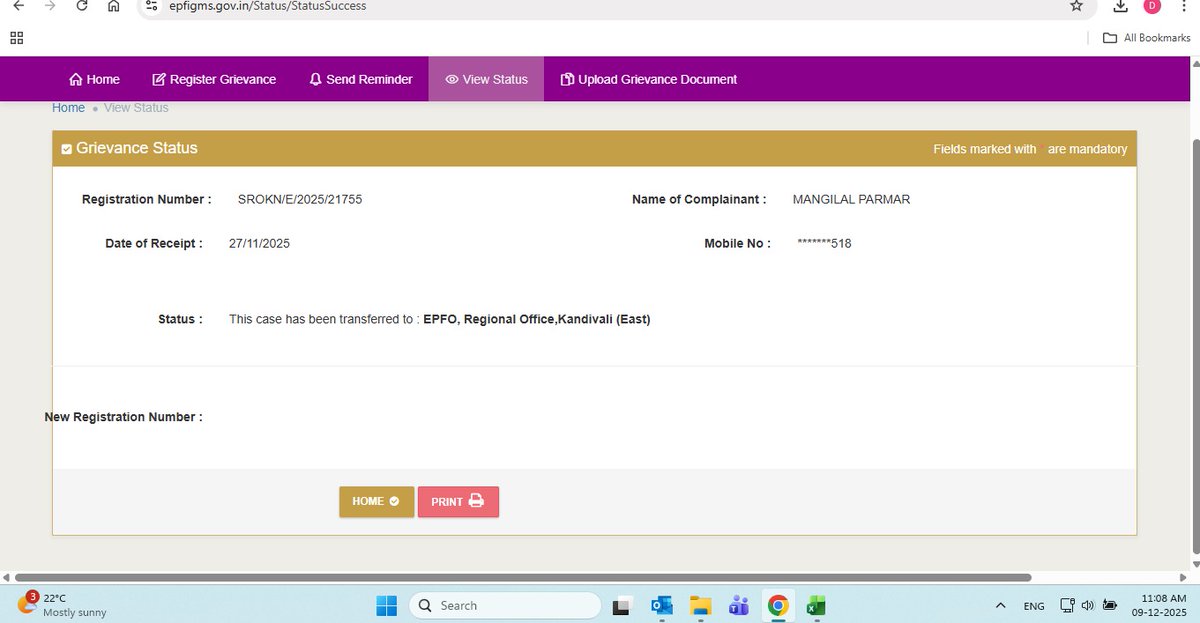
Task: Open Excel from the taskbar
Action: [x=815, y=605]
